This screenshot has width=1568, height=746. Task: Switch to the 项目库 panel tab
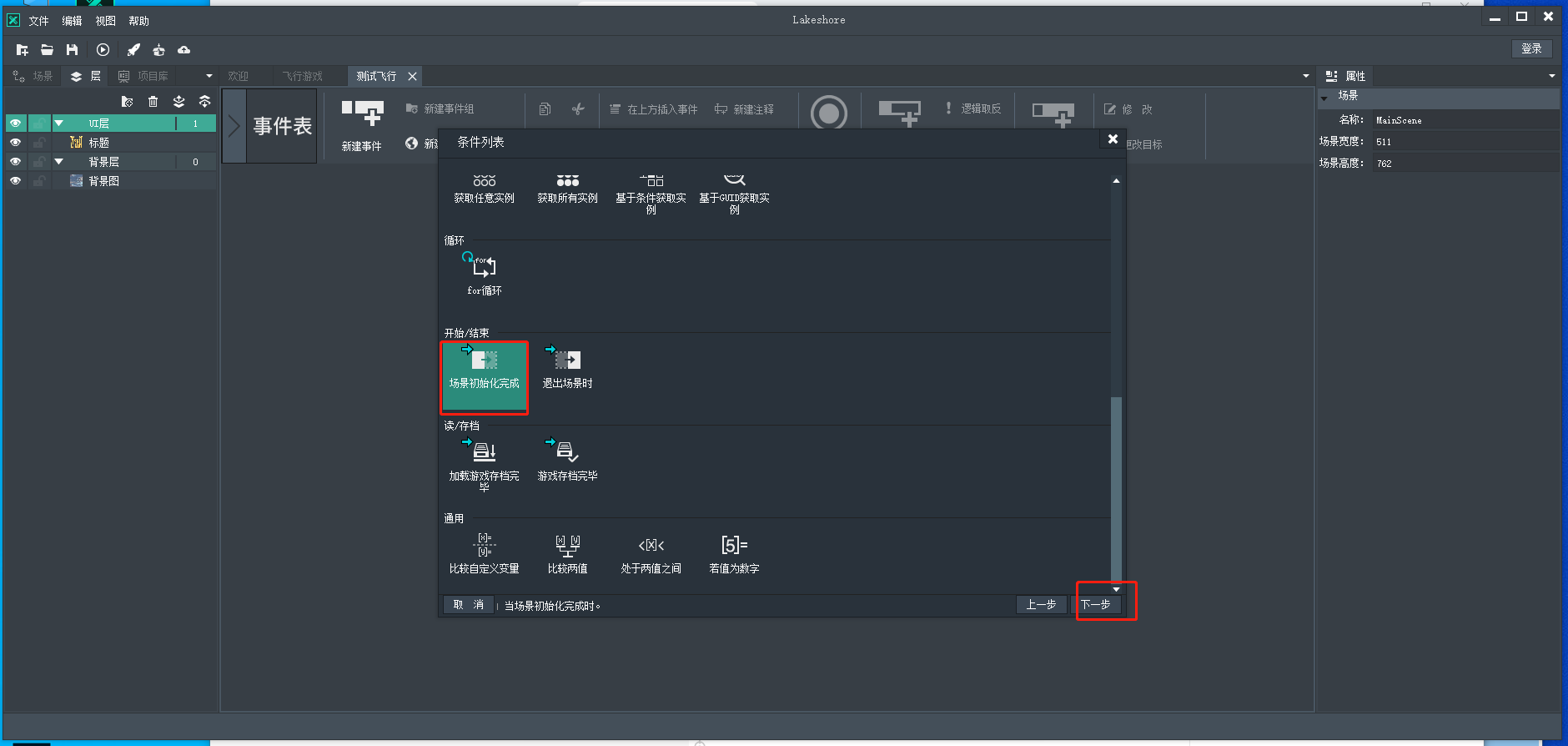143,76
